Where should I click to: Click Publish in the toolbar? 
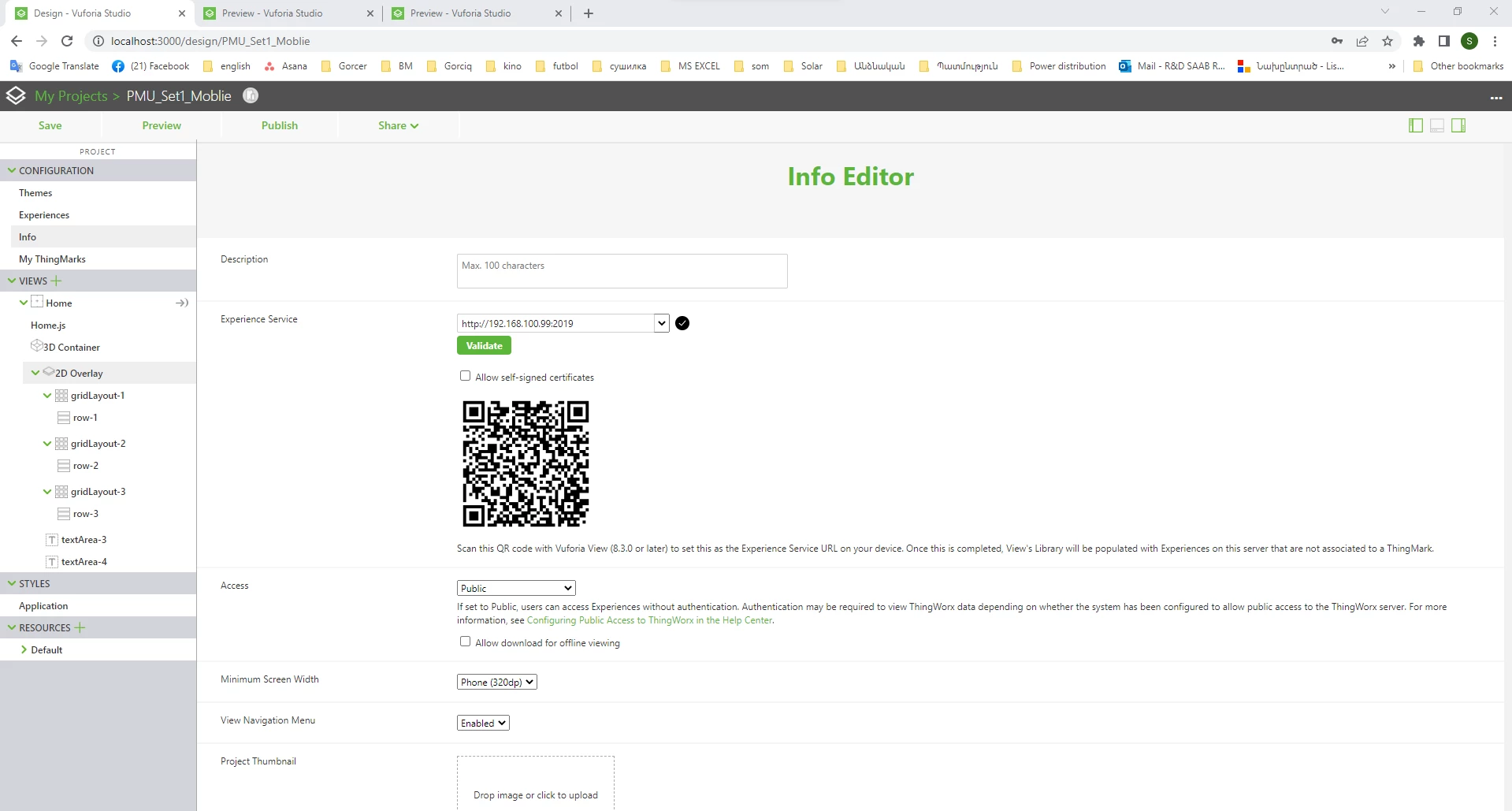(280, 125)
